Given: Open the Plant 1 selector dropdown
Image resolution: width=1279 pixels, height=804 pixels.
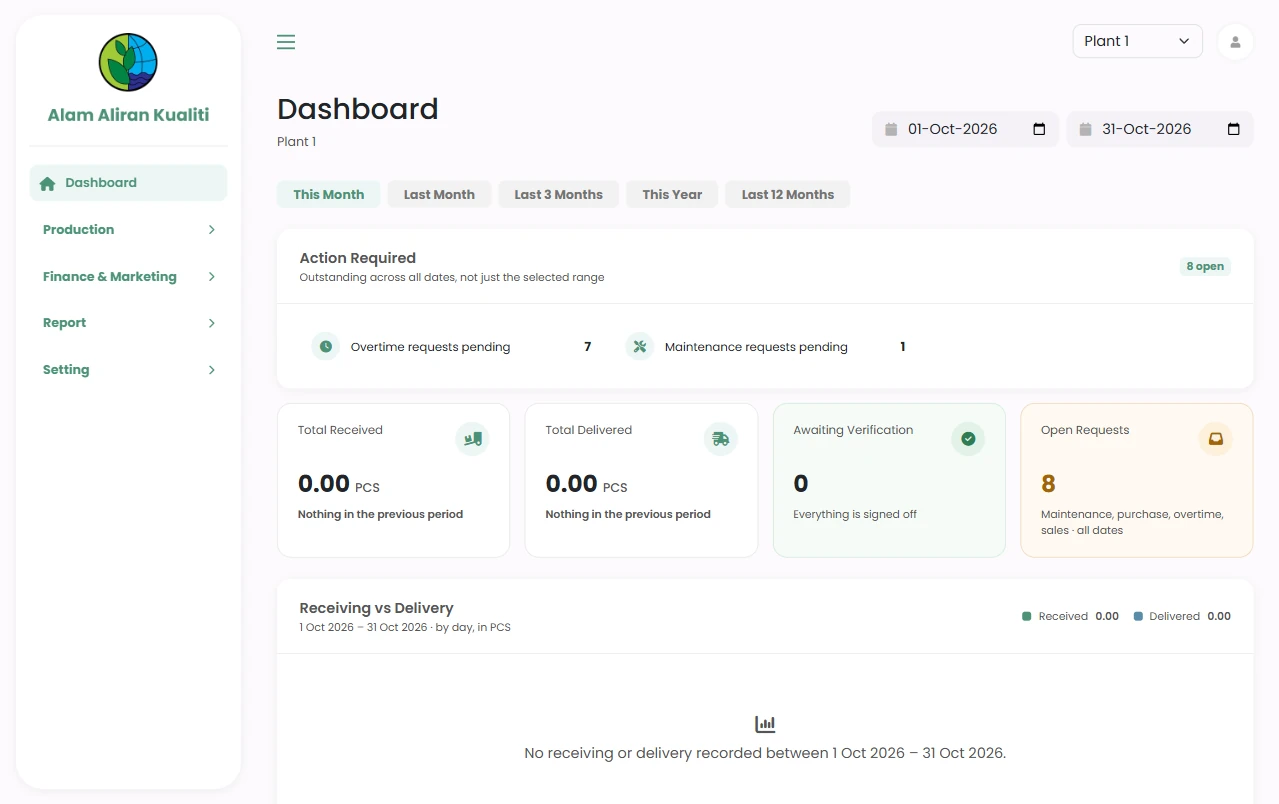Looking at the screenshot, I should [x=1137, y=41].
